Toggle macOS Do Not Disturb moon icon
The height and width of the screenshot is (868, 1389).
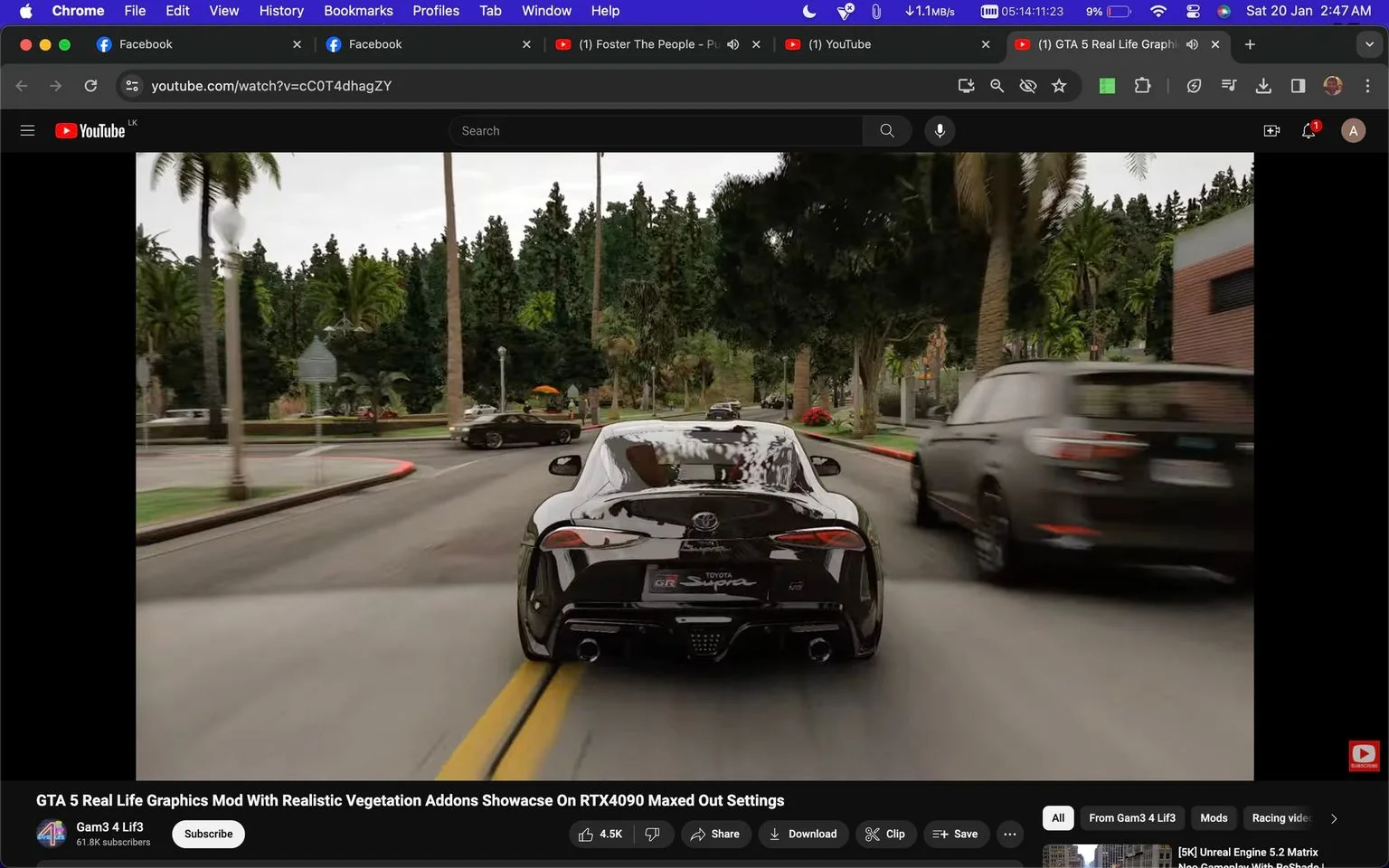point(809,11)
